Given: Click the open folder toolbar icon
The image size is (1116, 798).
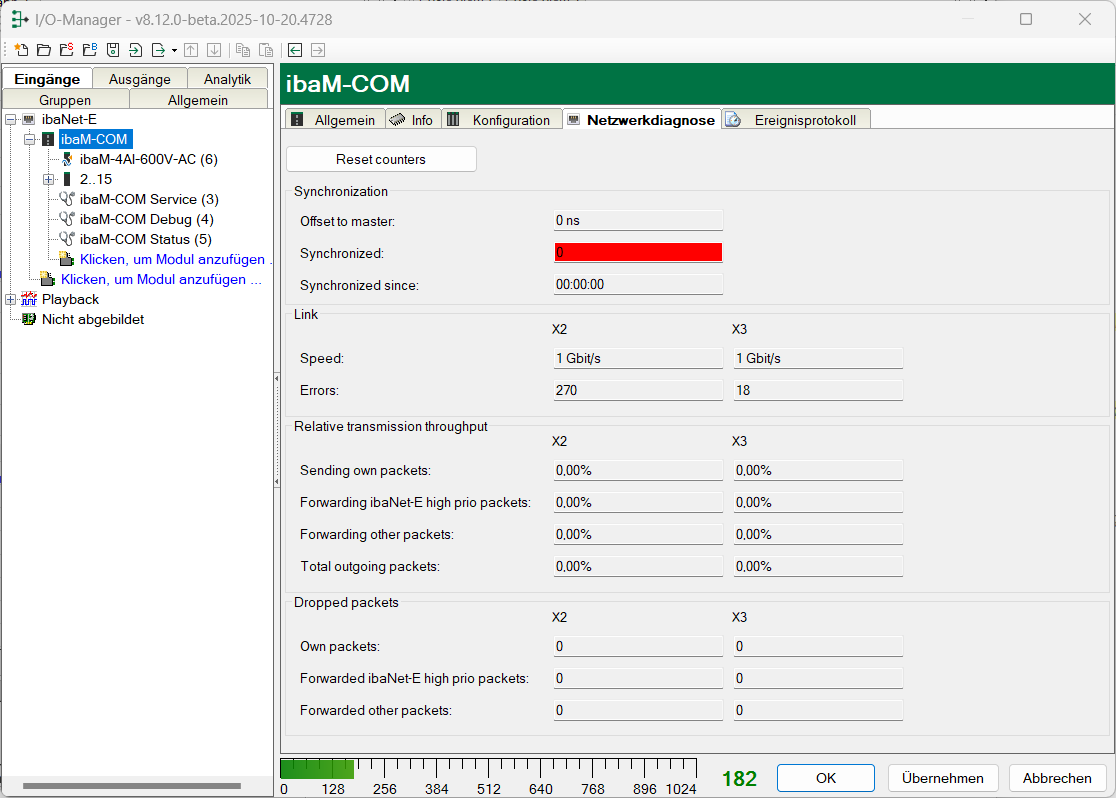Looking at the screenshot, I should pos(43,50).
